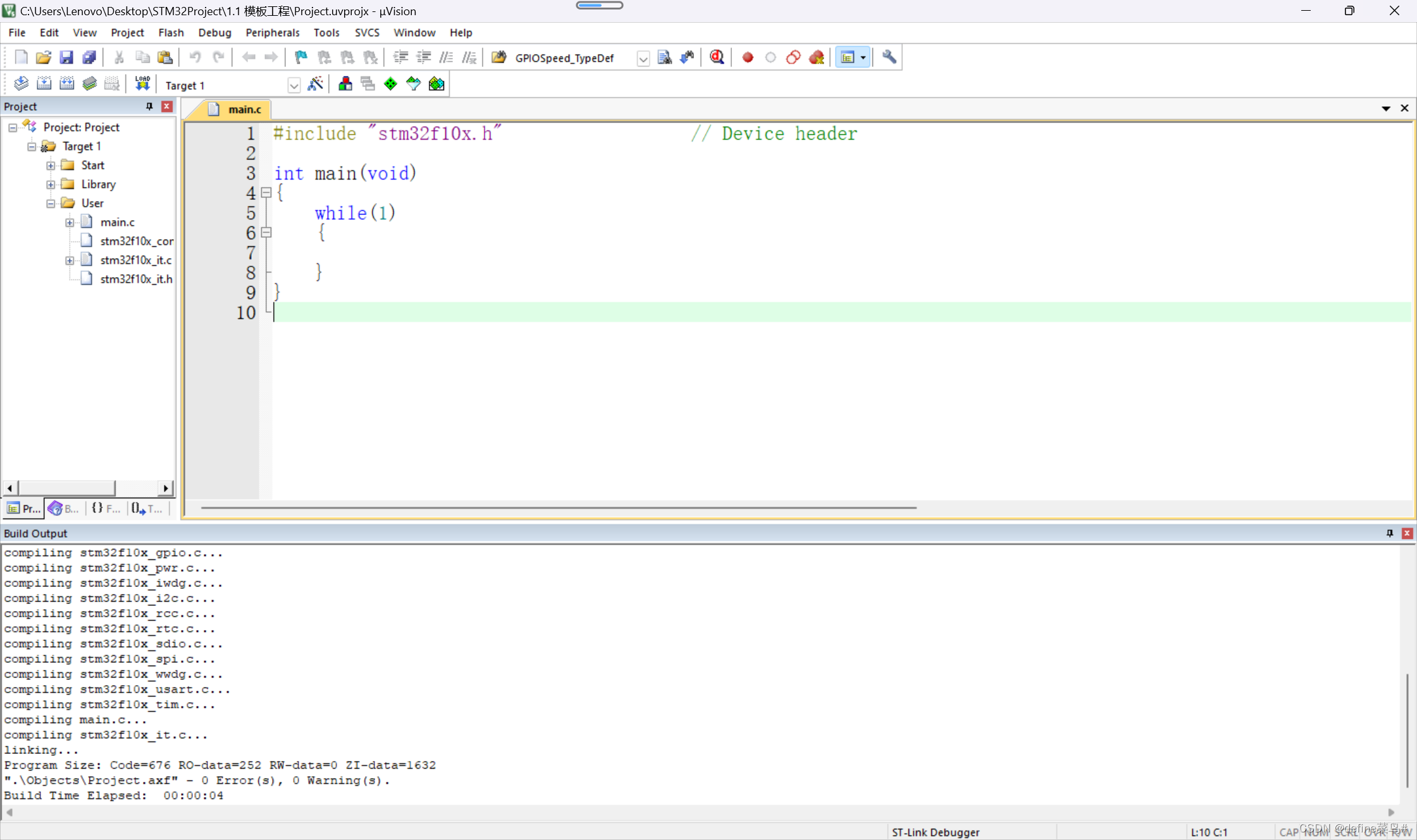Redo the last edit

pyautogui.click(x=218, y=58)
